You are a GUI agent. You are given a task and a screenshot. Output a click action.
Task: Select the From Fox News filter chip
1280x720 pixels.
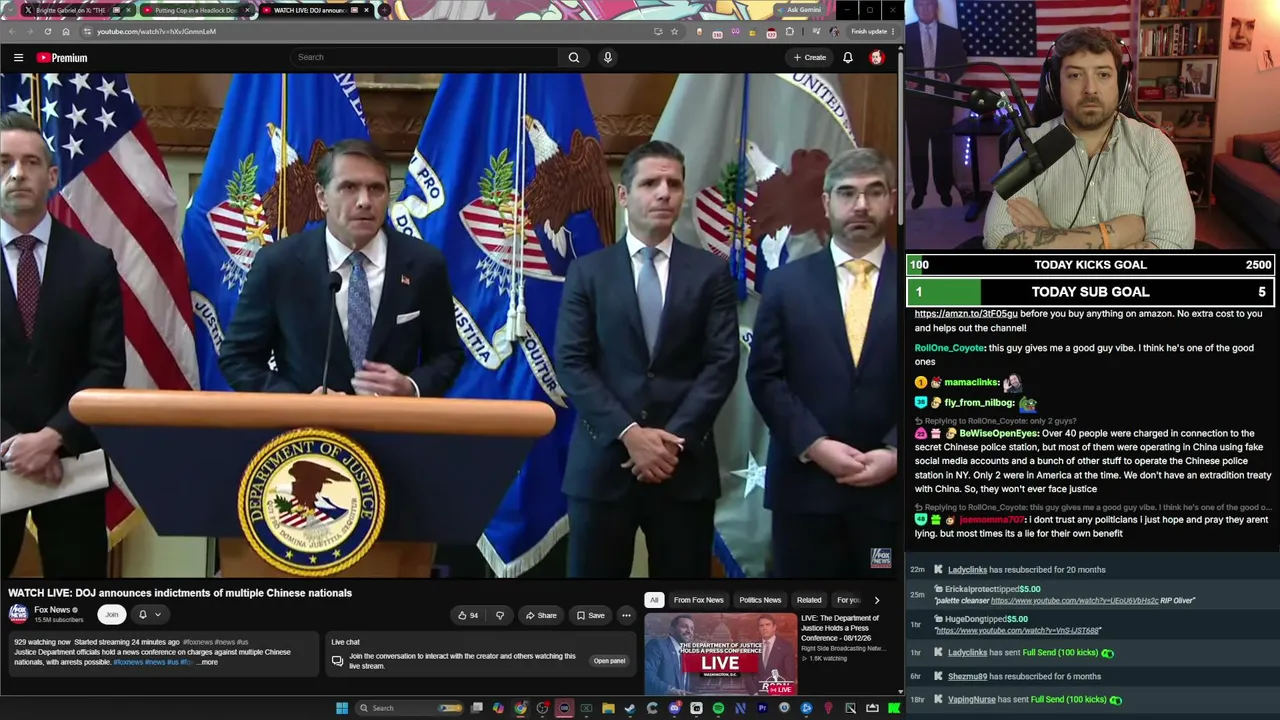[698, 600]
